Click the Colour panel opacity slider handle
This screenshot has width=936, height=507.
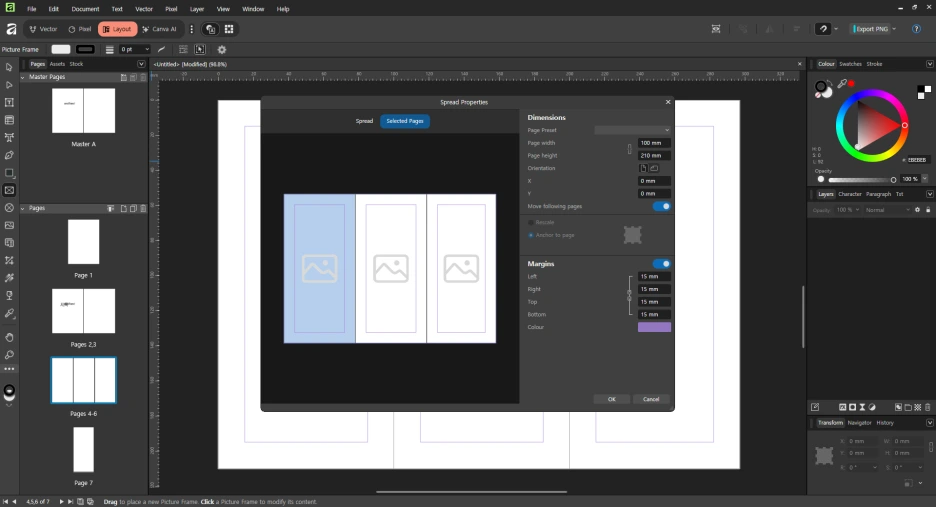893,180
